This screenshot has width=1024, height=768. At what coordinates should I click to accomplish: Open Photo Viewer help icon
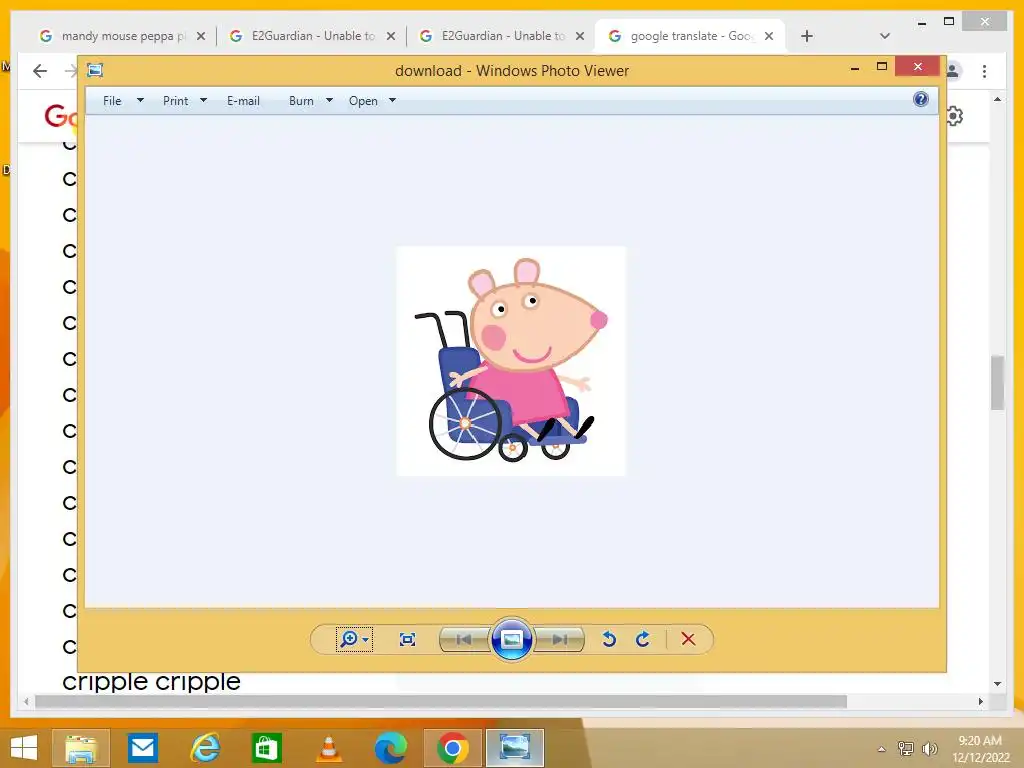tap(921, 99)
